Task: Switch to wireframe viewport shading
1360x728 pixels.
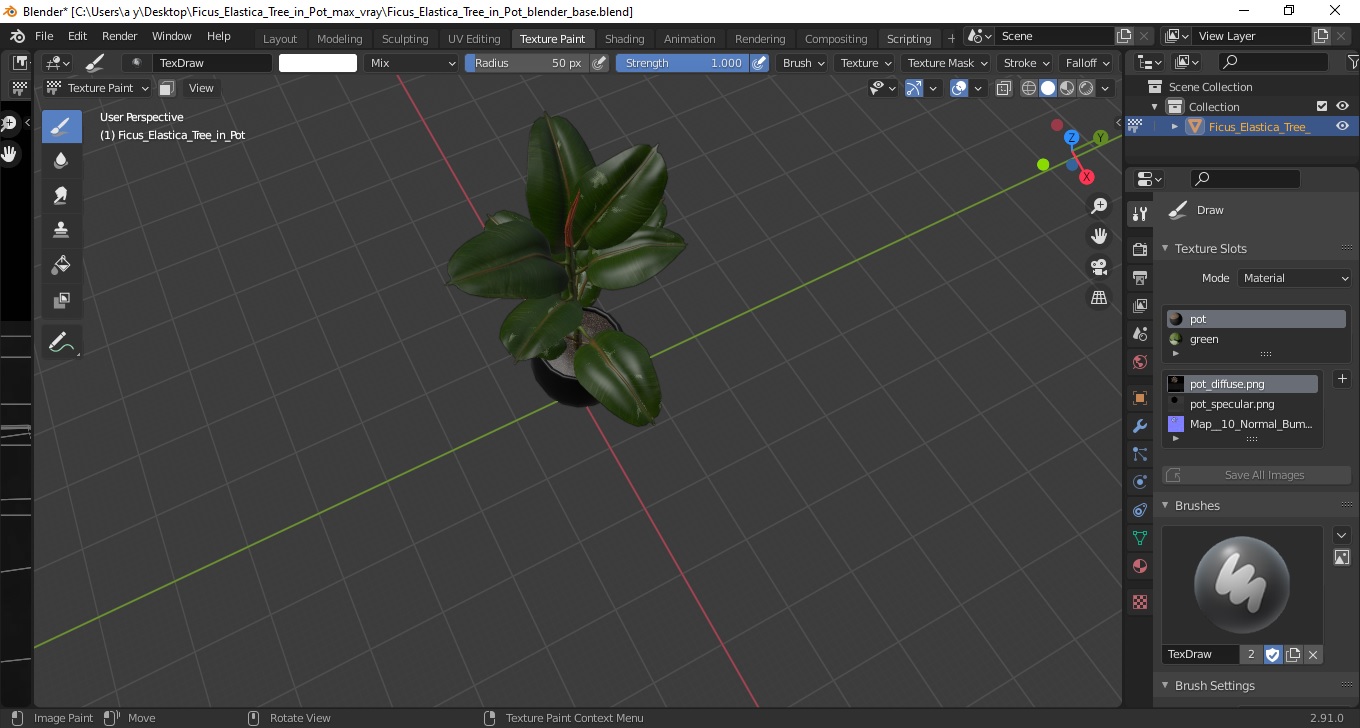Action: click(1029, 88)
